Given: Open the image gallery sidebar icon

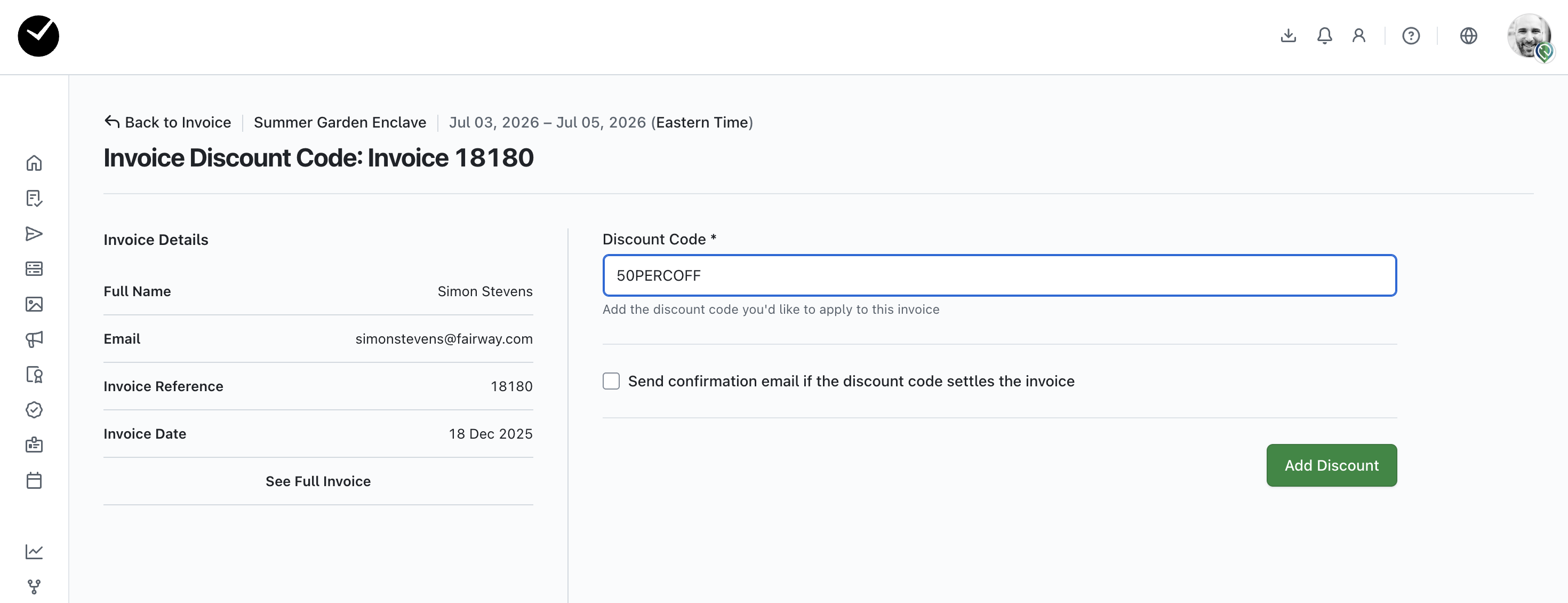Looking at the screenshot, I should tap(34, 304).
